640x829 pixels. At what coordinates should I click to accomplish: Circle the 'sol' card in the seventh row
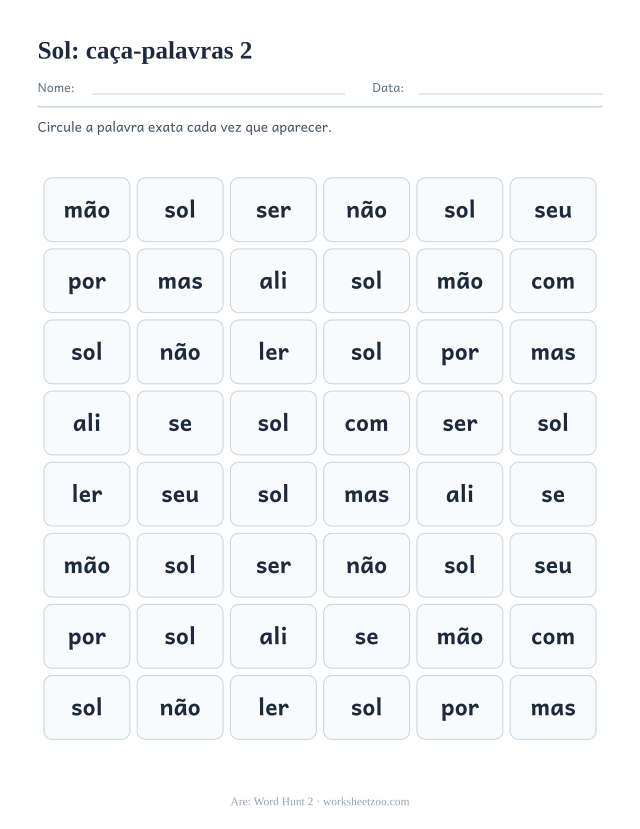click(180, 637)
